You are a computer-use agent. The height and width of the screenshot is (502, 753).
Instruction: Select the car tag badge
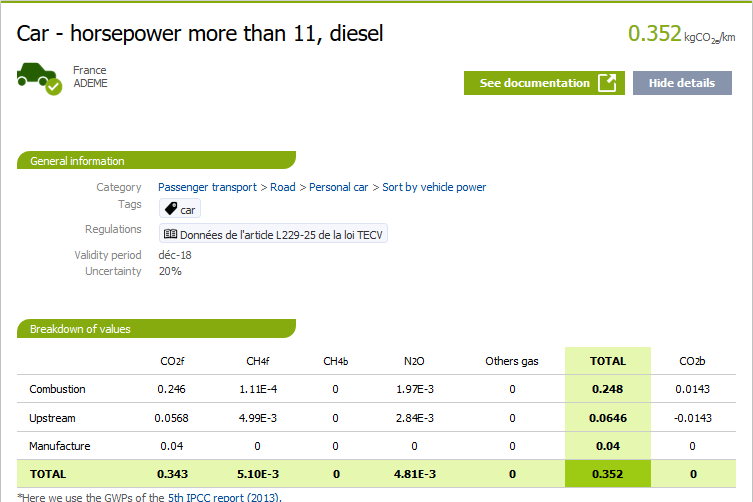180,209
